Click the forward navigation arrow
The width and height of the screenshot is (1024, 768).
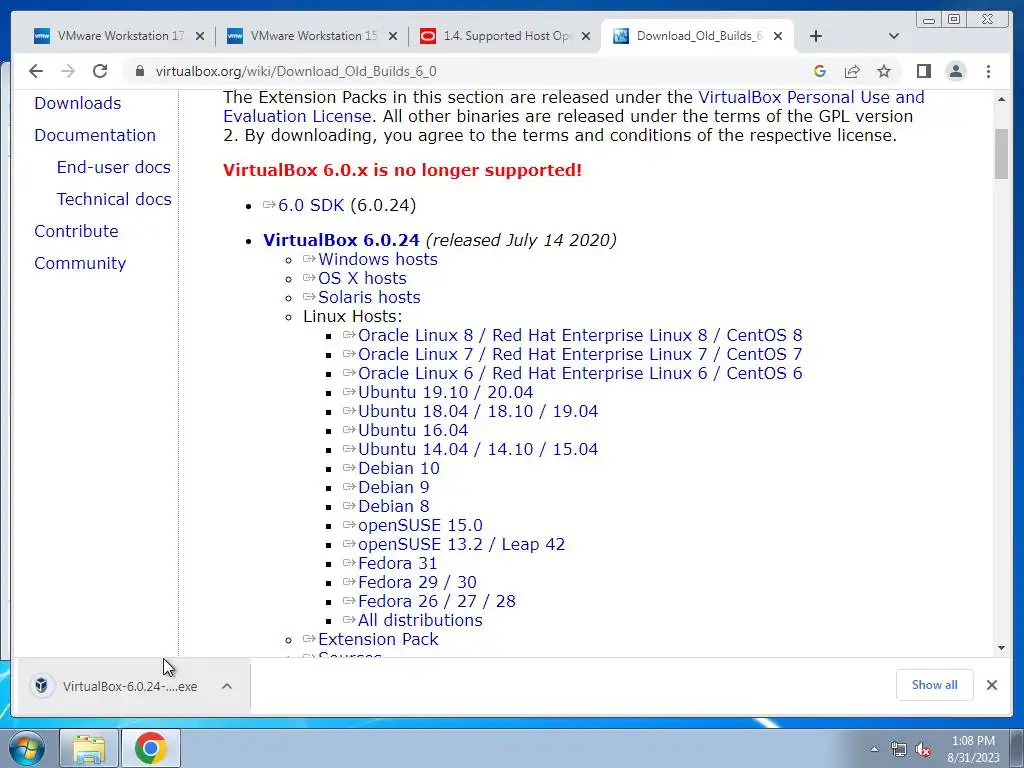pos(68,71)
